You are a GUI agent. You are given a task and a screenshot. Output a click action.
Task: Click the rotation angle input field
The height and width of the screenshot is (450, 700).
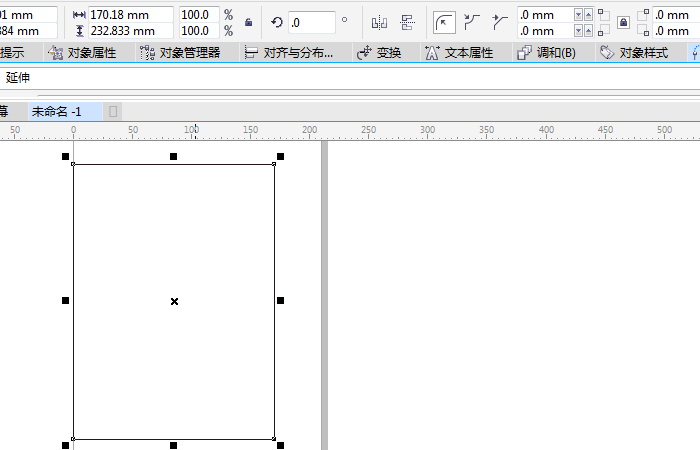(311, 22)
